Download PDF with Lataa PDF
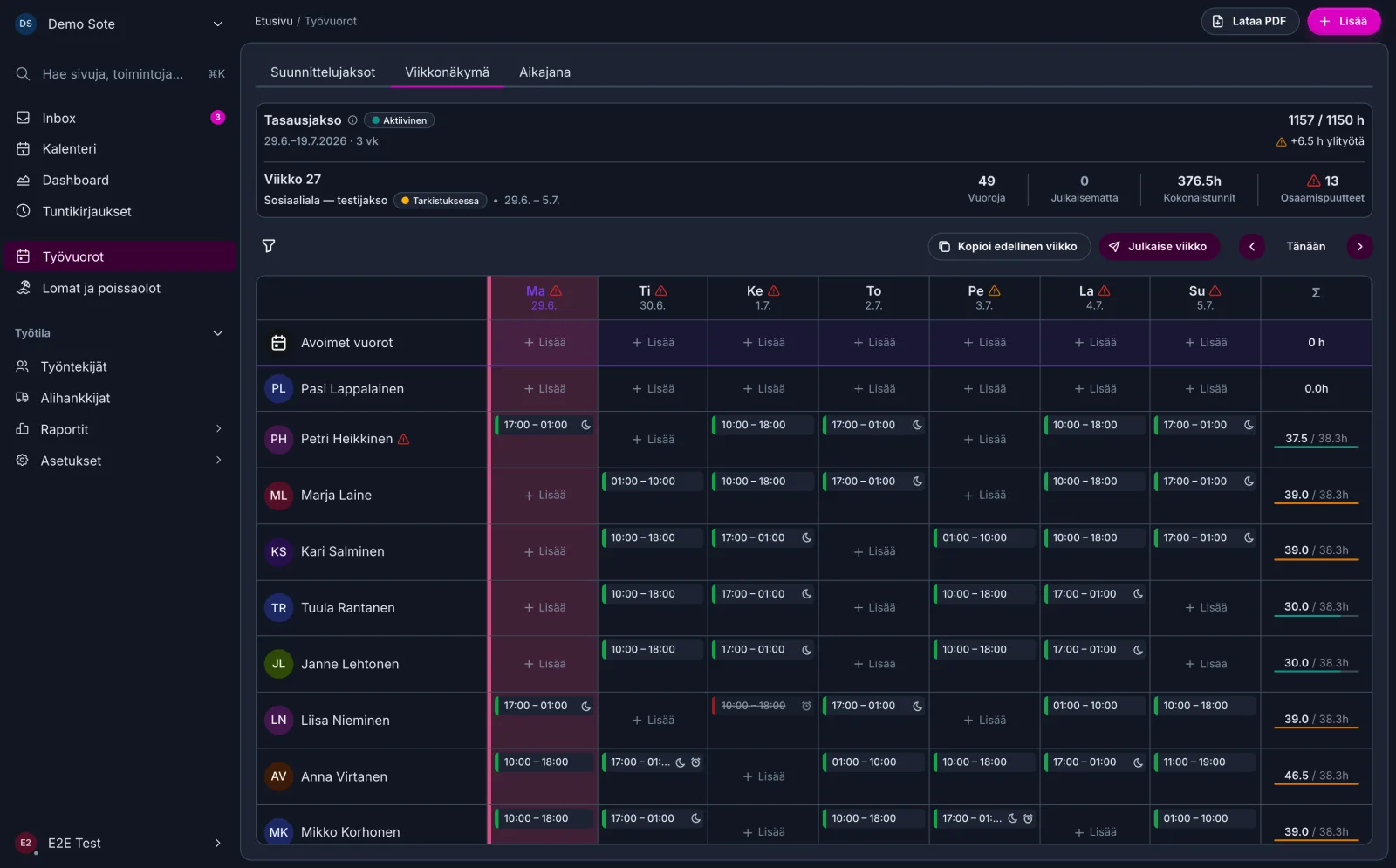The height and width of the screenshot is (868, 1396). tap(1250, 21)
